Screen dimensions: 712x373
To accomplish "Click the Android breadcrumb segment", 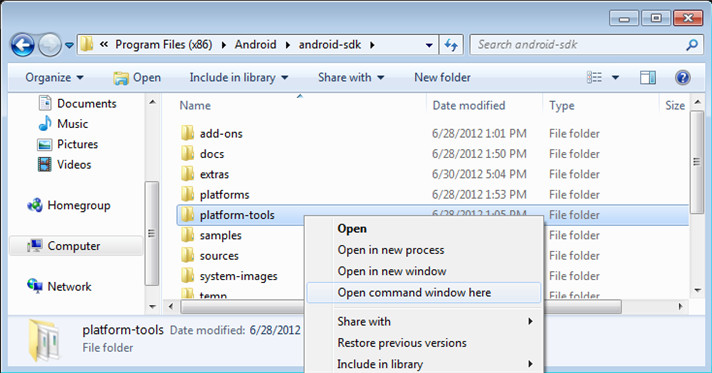I will [x=255, y=45].
